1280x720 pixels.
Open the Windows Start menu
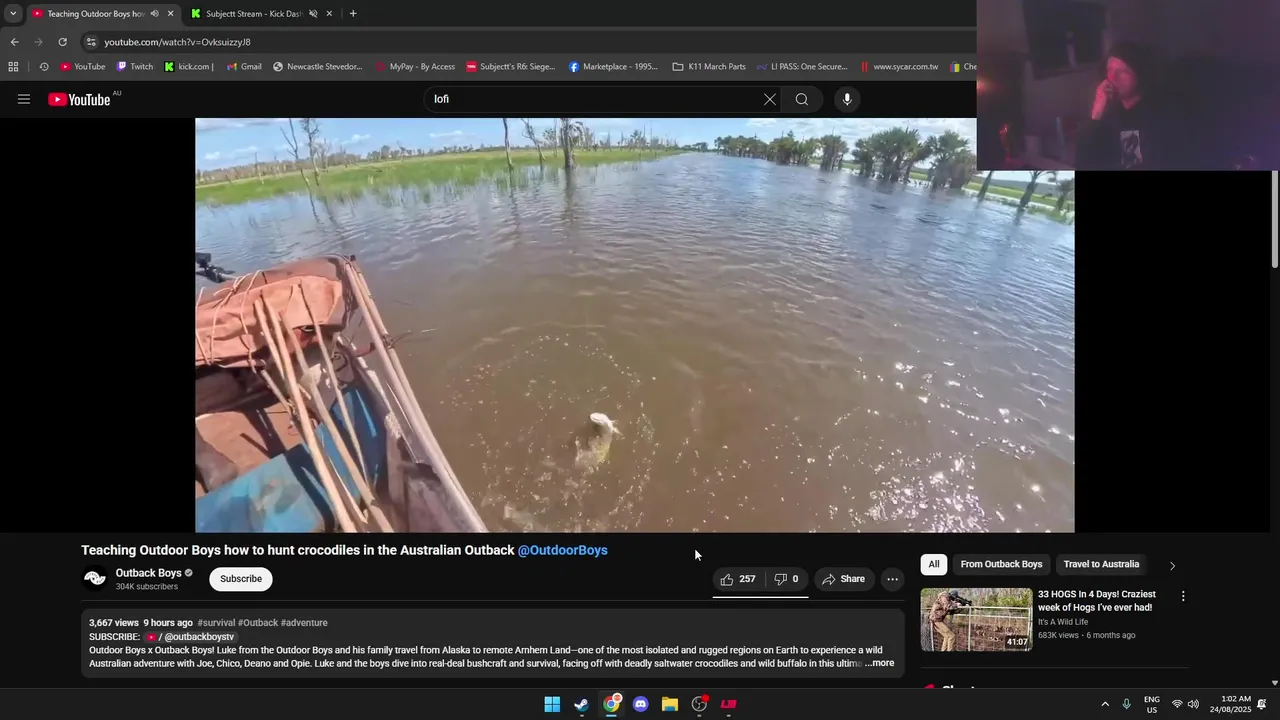point(552,704)
